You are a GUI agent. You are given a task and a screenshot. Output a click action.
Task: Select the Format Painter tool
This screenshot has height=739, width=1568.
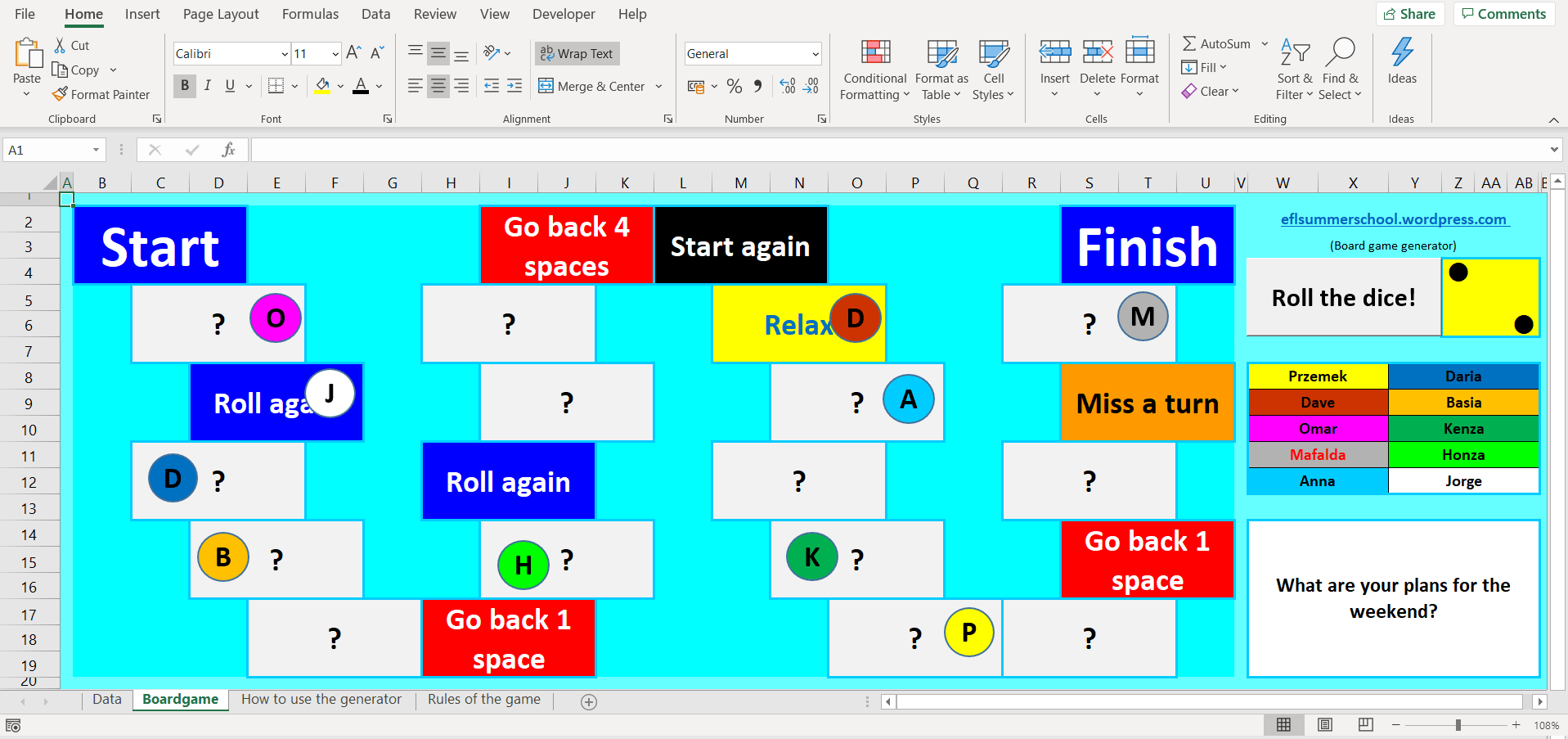click(101, 94)
